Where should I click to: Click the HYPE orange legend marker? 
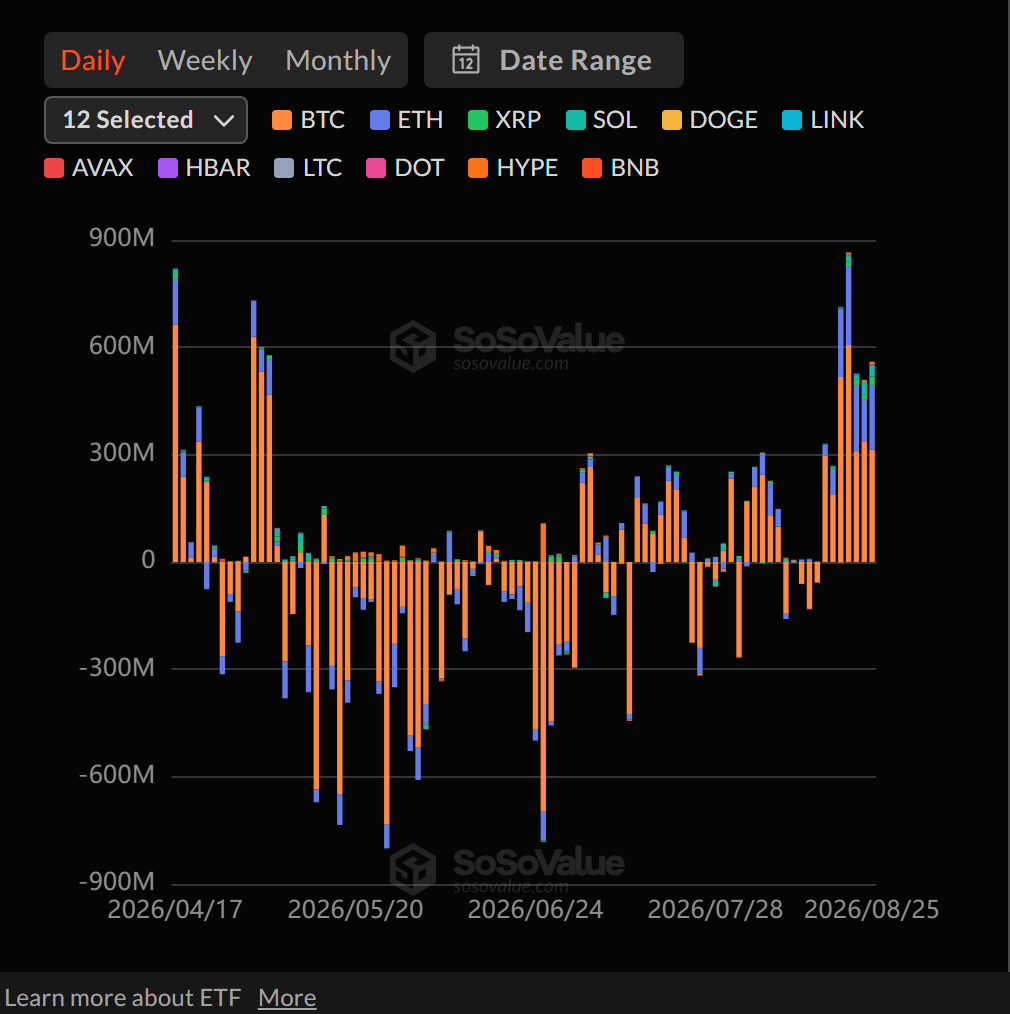(x=478, y=168)
